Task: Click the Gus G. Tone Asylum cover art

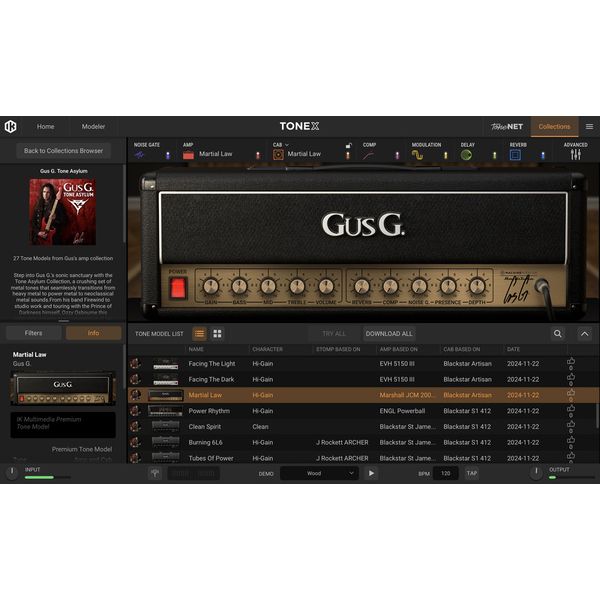Action: [x=63, y=212]
